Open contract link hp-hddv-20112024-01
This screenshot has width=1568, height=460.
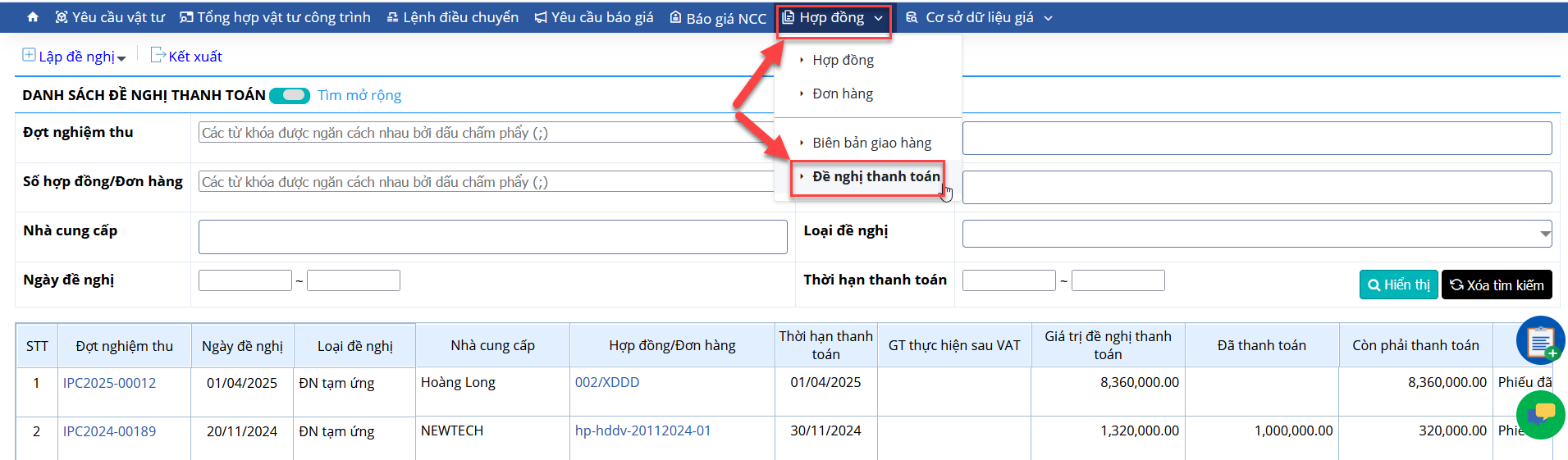click(643, 430)
